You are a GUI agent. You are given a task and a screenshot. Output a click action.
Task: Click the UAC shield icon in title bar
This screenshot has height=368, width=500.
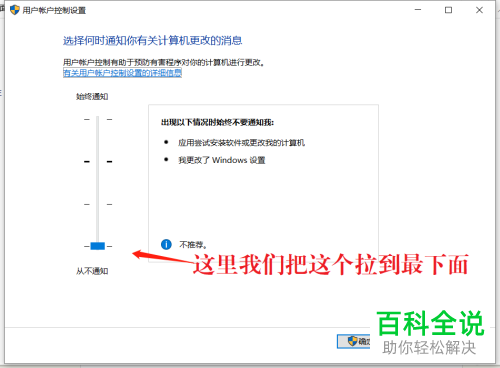point(15,10)
